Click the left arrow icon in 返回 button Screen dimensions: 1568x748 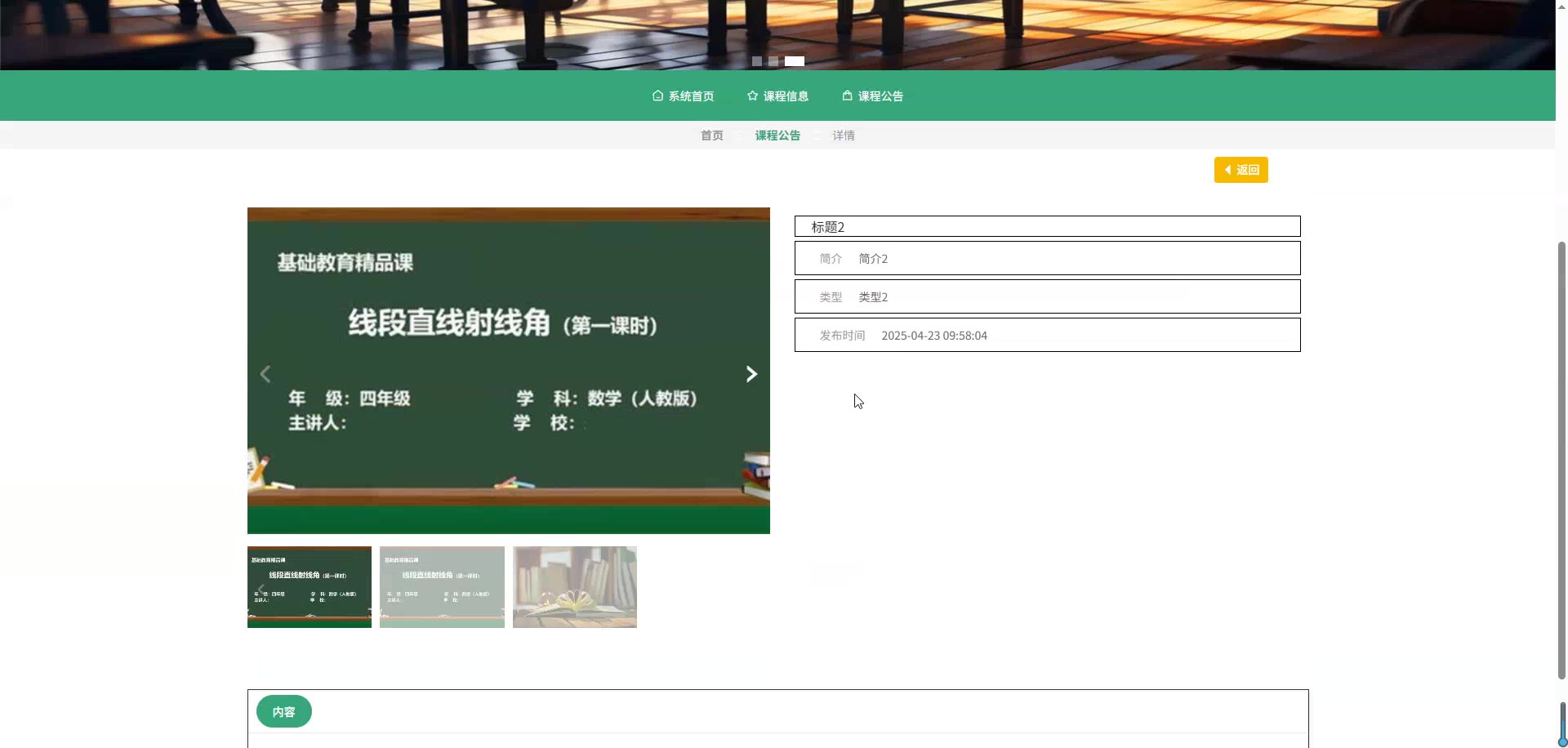[x=1227, y=170]
